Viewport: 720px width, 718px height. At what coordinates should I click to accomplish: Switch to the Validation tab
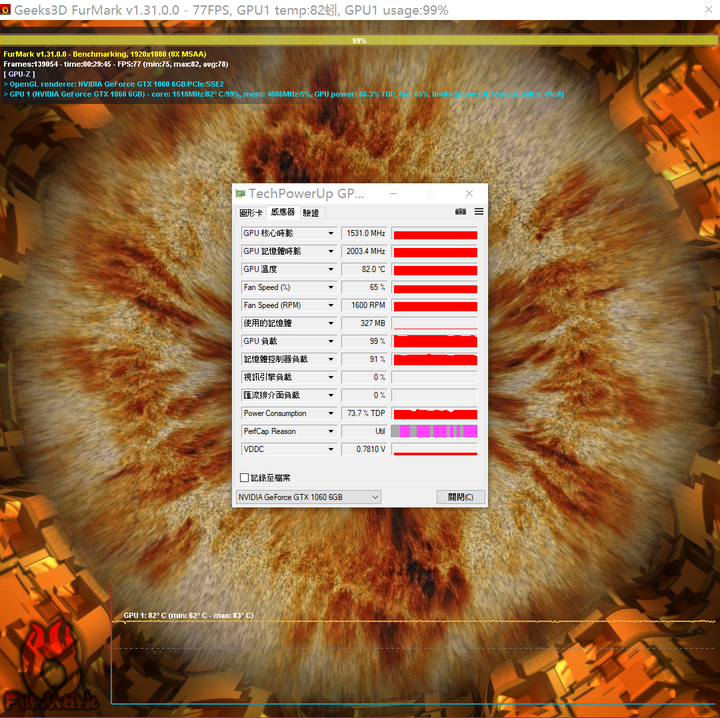tap(311, 213)
